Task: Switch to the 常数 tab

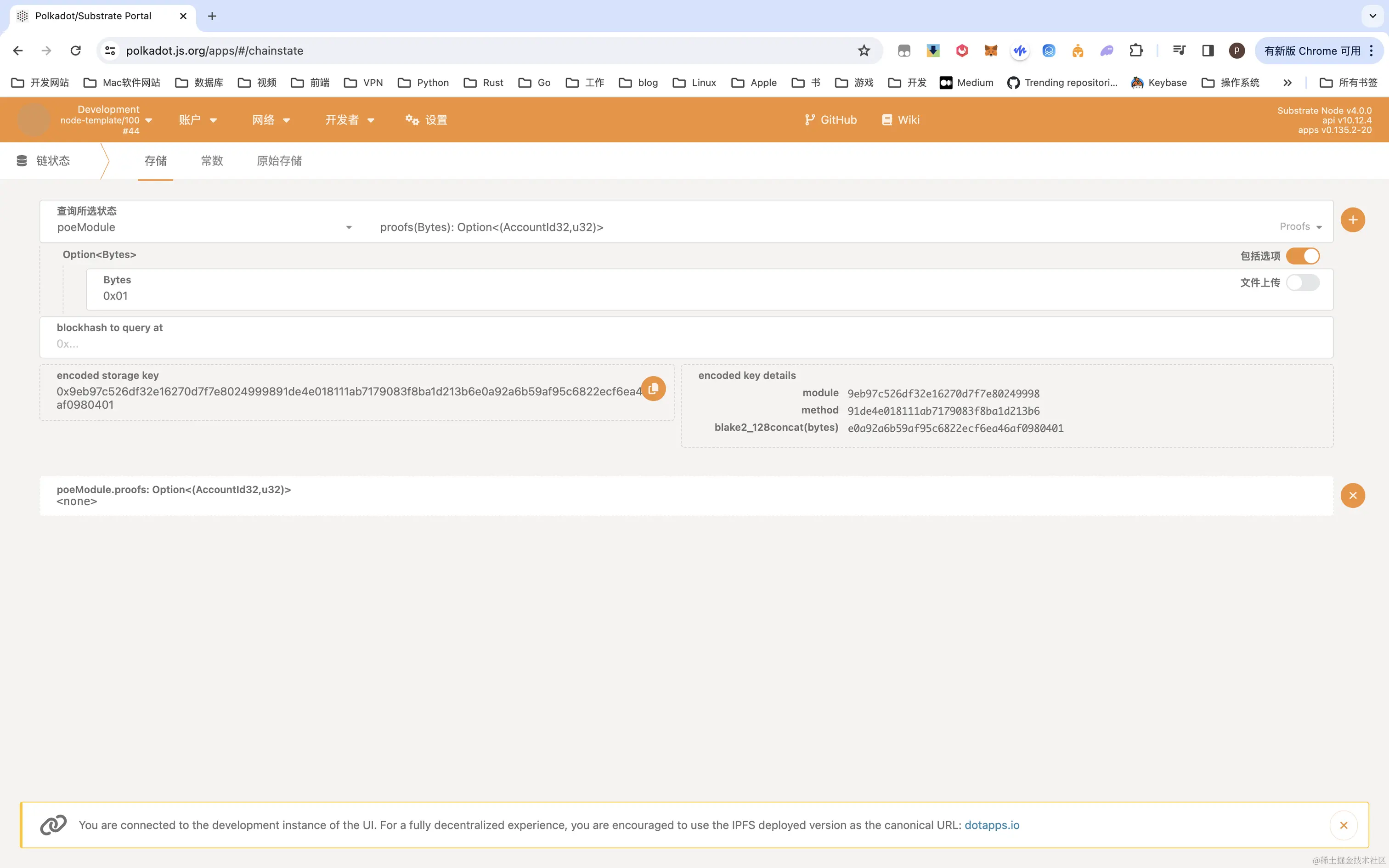Action: (x=211, y=161)
